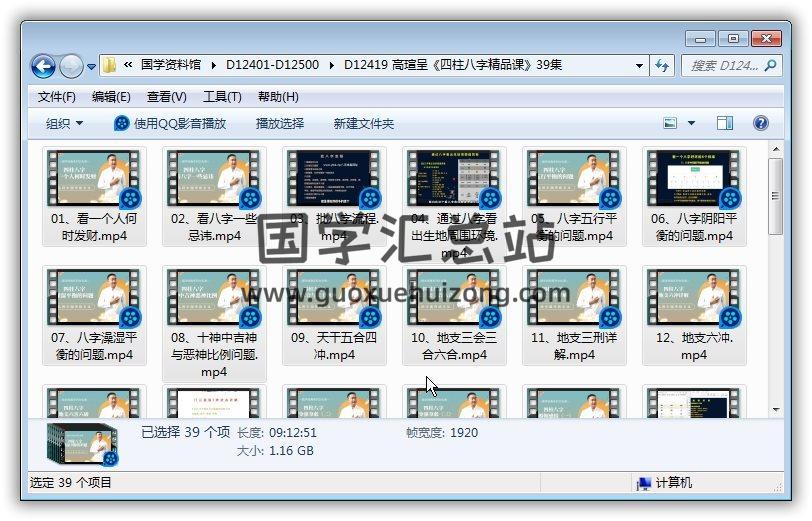Select the 06、八字阴阳平衡的问题.mp4 video thumbnail
The width and height of the screenshot is (812, 521).
692,180
